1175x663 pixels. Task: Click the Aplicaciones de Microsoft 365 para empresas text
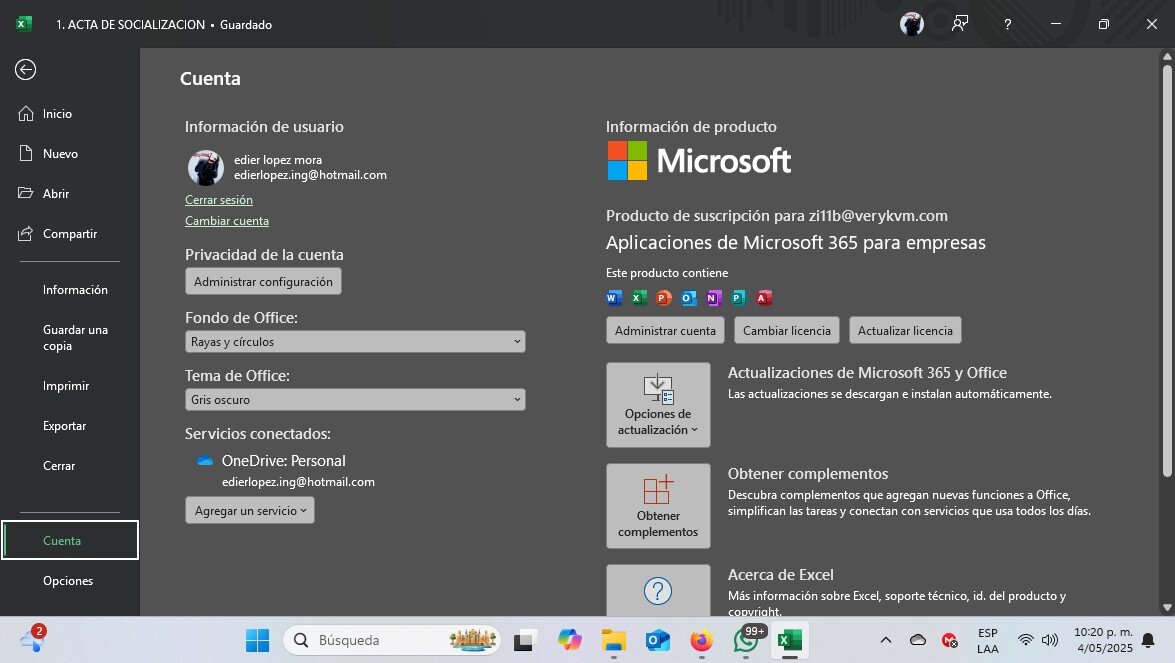pyautogui.click(x=796, y=243)
